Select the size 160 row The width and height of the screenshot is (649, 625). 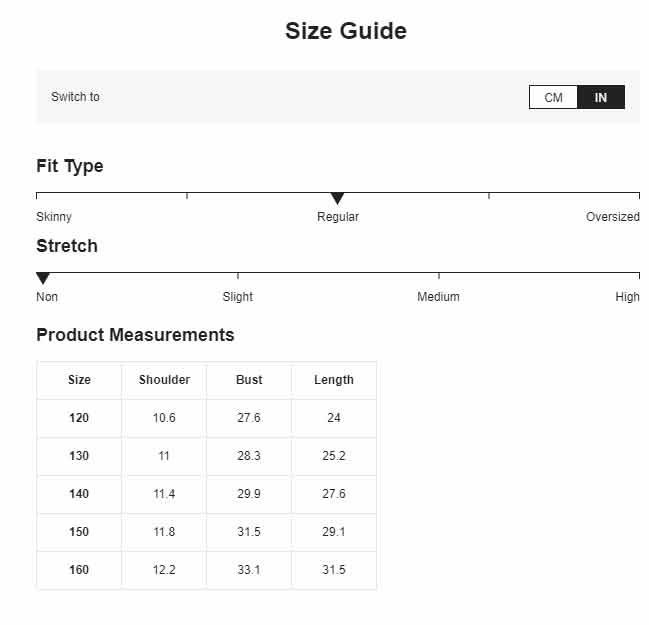(207, 570)
